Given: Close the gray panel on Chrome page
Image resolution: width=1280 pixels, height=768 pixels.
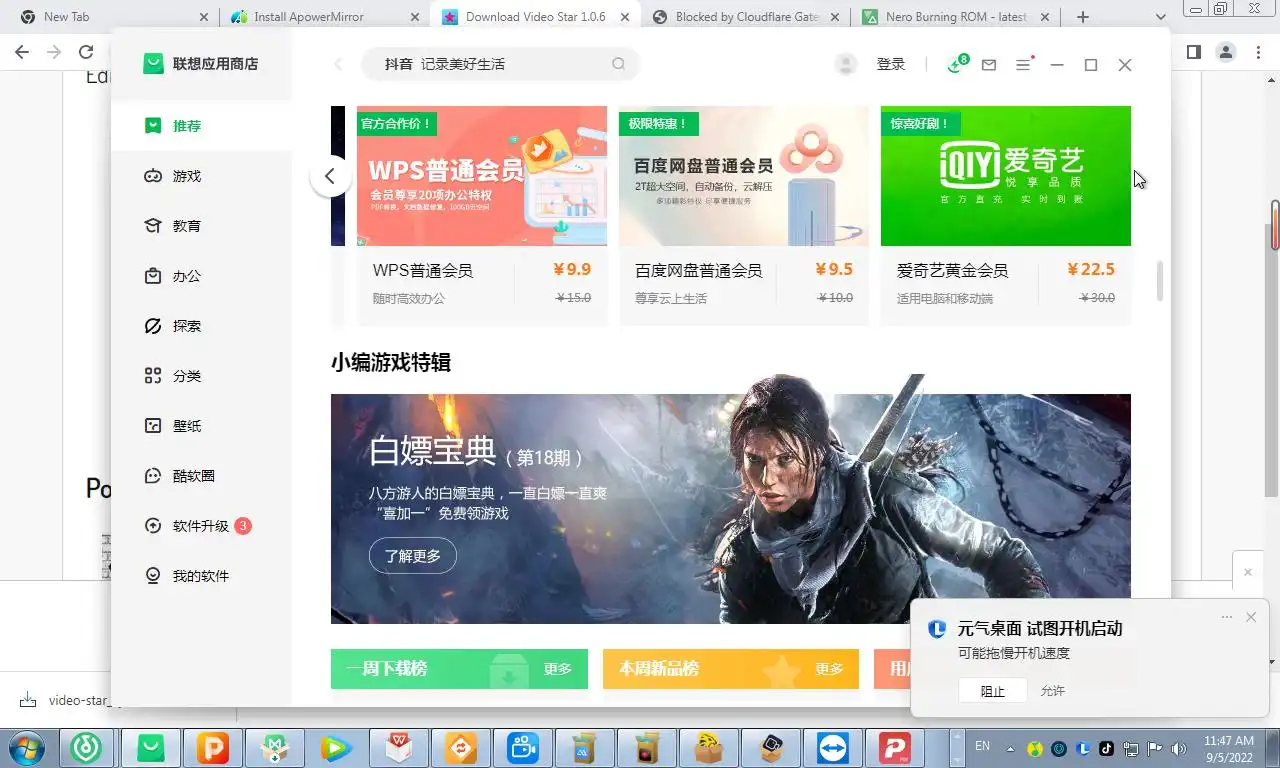Looking at the screenshot, I should [1247, 573].
